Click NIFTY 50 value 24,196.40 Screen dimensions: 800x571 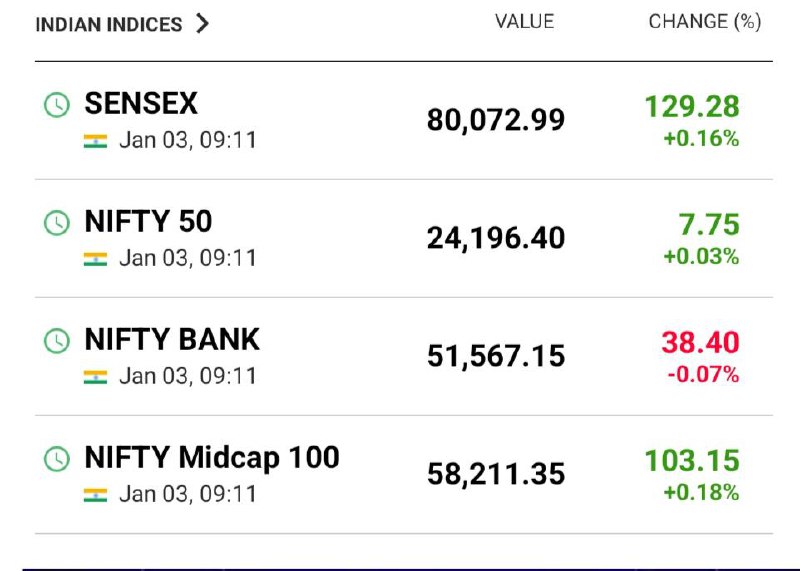click(x=496, y=238)
